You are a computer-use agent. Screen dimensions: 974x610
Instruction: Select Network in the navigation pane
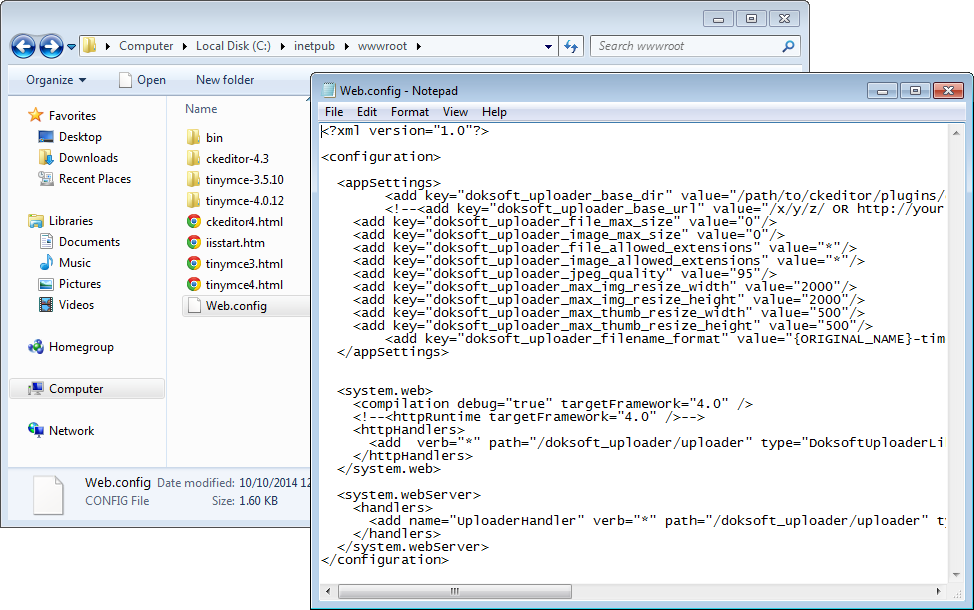71,431
